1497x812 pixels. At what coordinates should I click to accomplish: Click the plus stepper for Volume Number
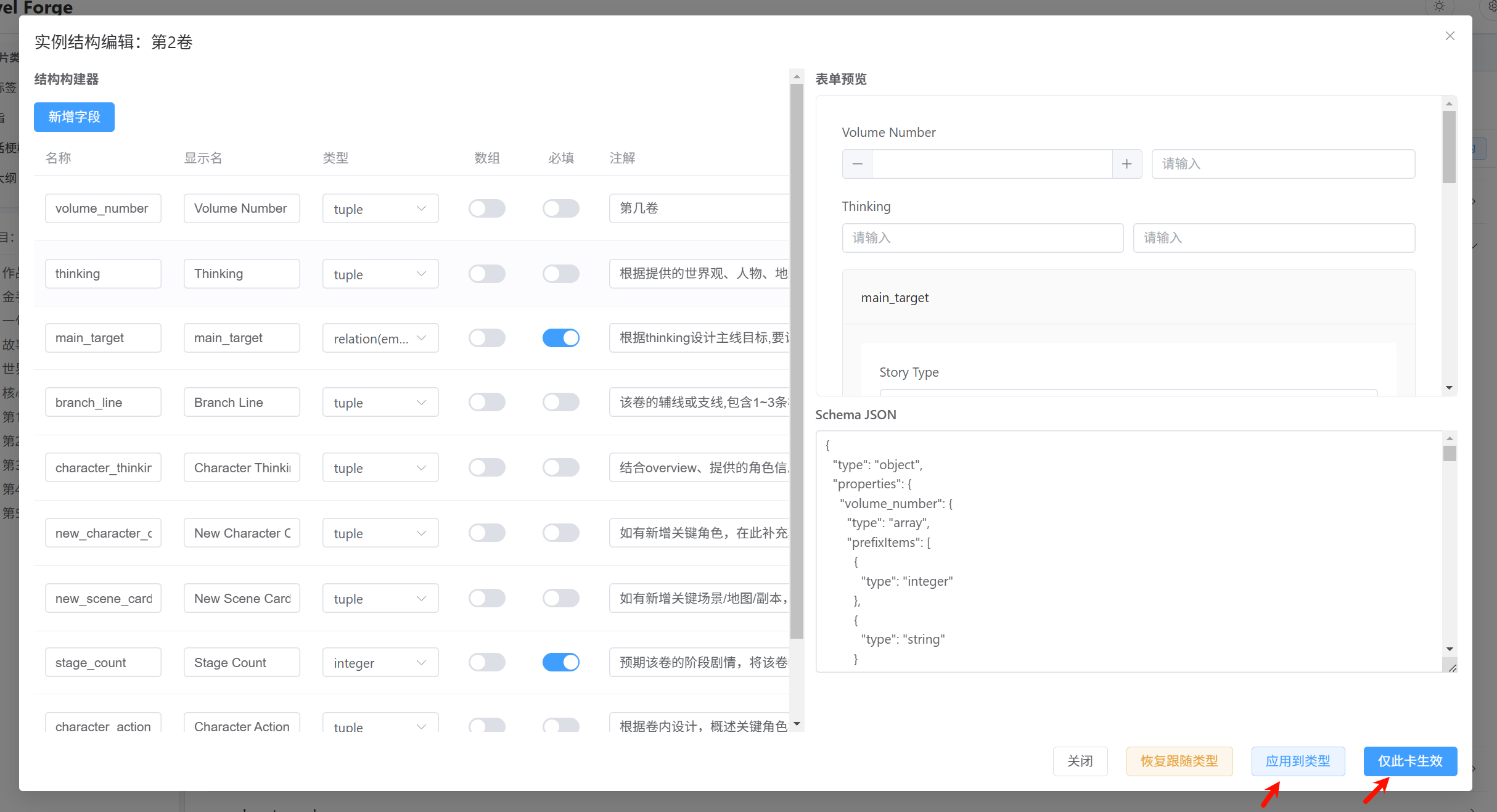point(1127,164)
